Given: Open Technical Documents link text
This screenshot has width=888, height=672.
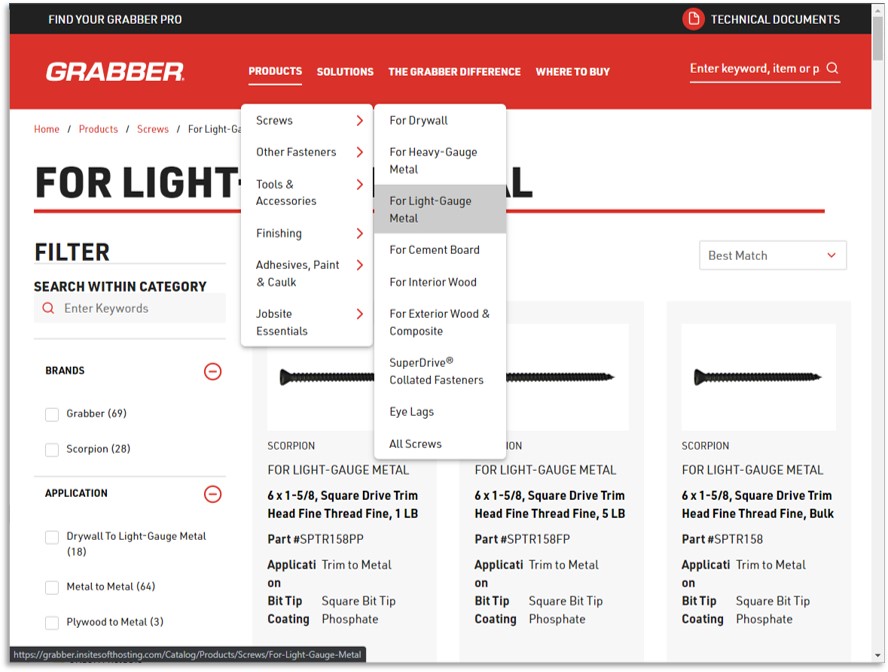Looking at the screenshot, I should 775,19.
